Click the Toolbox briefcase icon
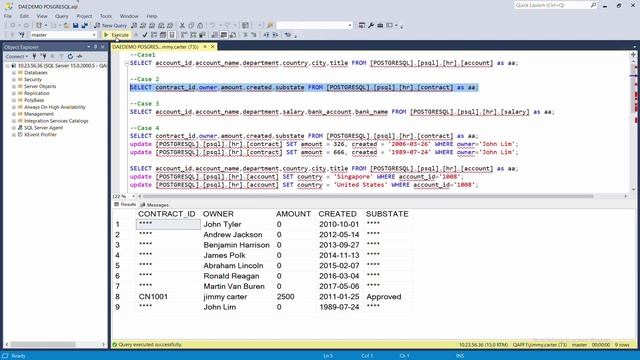Screen dimensions: 640x360 click(380, 25)
